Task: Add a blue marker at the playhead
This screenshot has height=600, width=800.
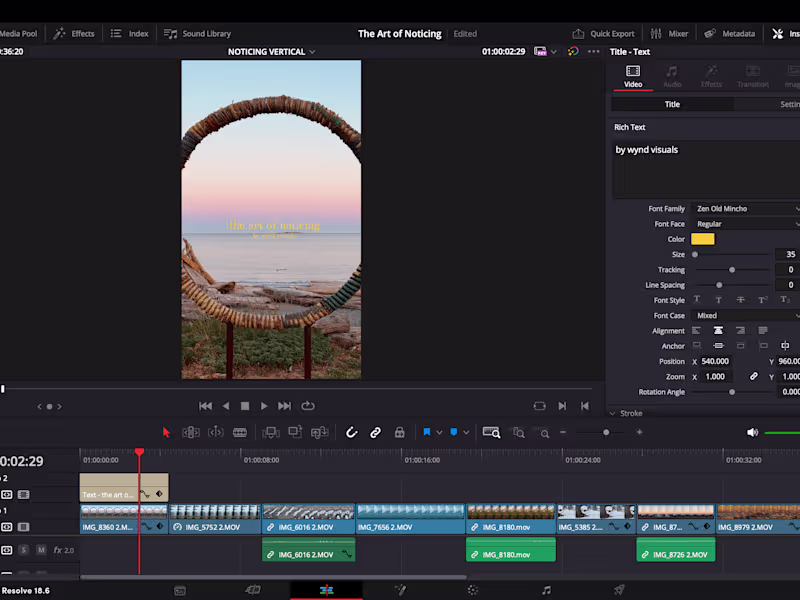Action: pyautogui.click(x=454, y=432)
